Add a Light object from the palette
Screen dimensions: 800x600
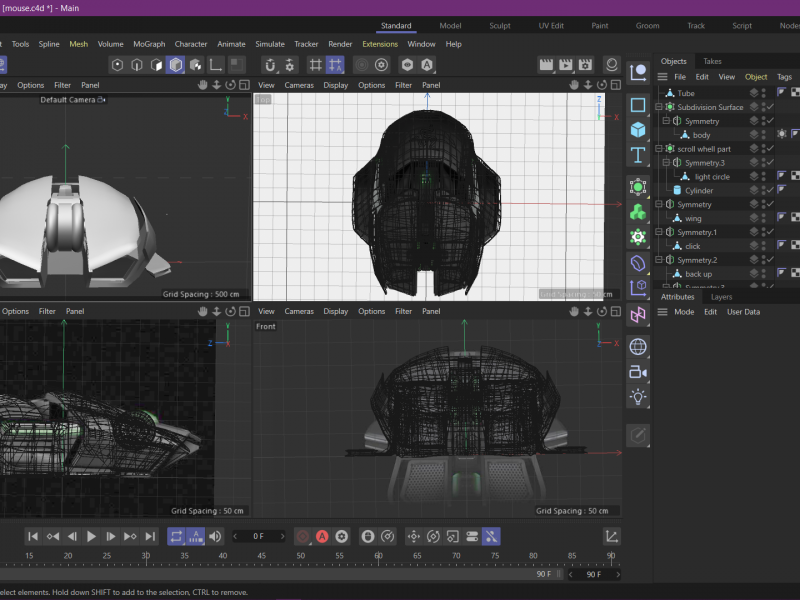638,397
